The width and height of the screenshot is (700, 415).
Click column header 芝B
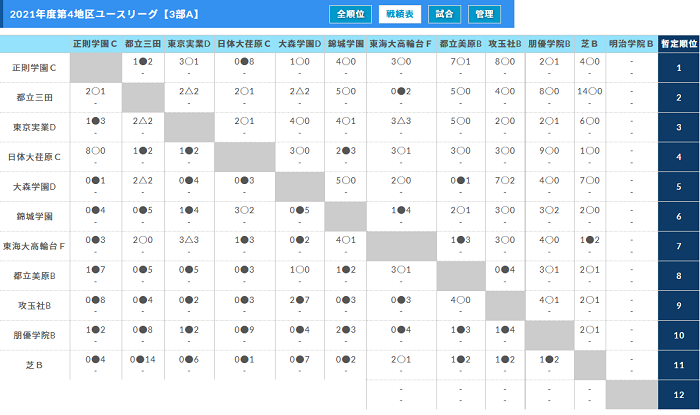pyautogui.click(x=589, y=44)
